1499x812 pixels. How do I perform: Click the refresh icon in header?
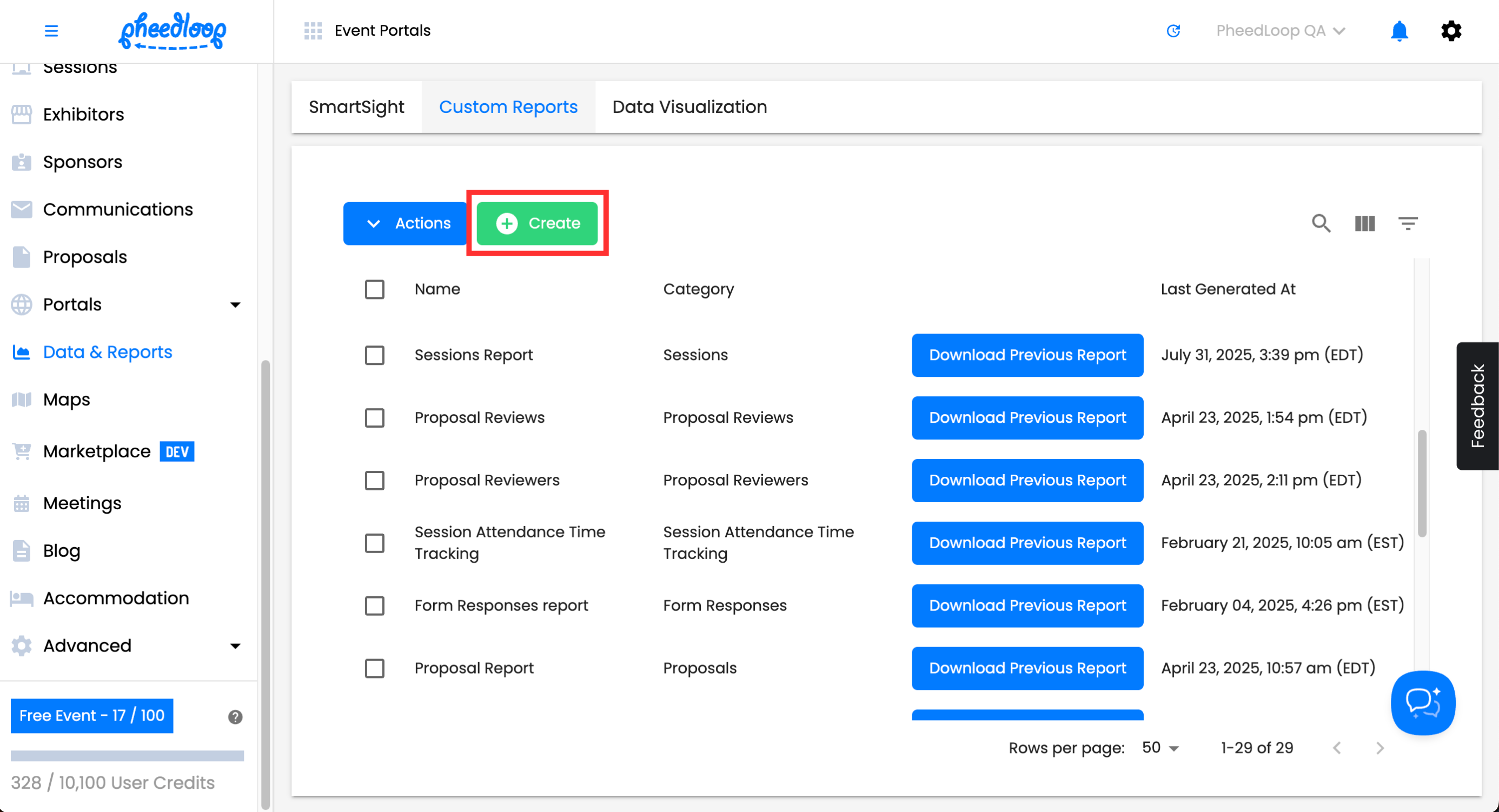[x=1173, y=31]
